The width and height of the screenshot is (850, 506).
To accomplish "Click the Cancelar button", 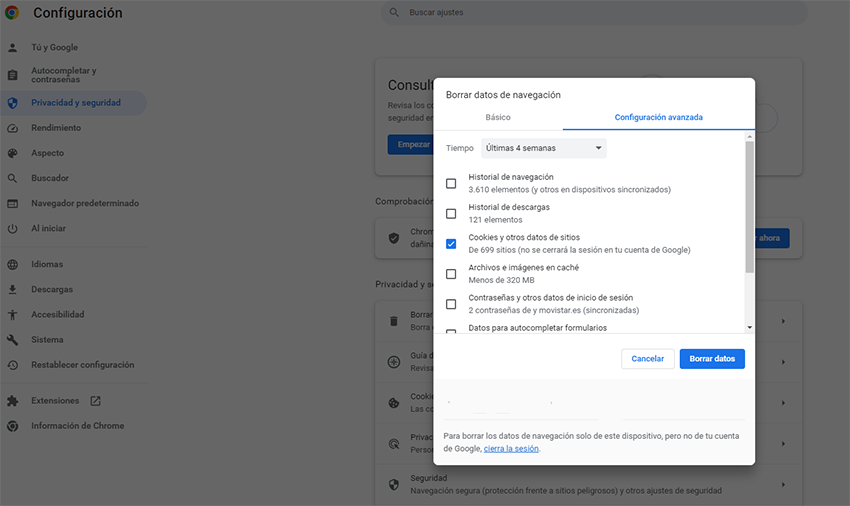I will (648, 358).
